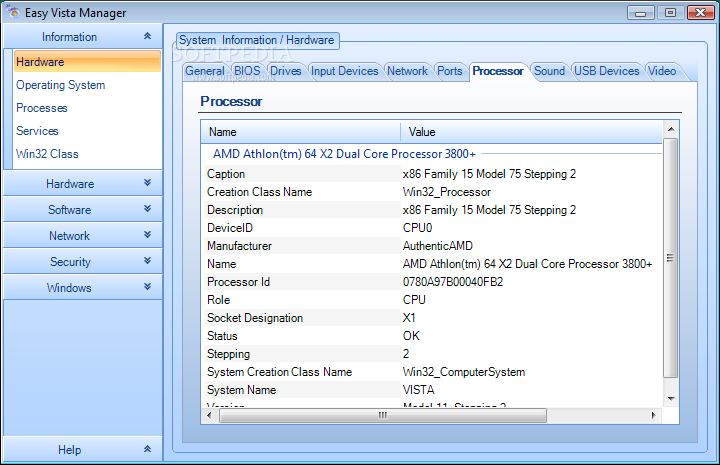The image size is (720, 465).
Task: Expand the Software section
Action: click(x=83, y=209)
